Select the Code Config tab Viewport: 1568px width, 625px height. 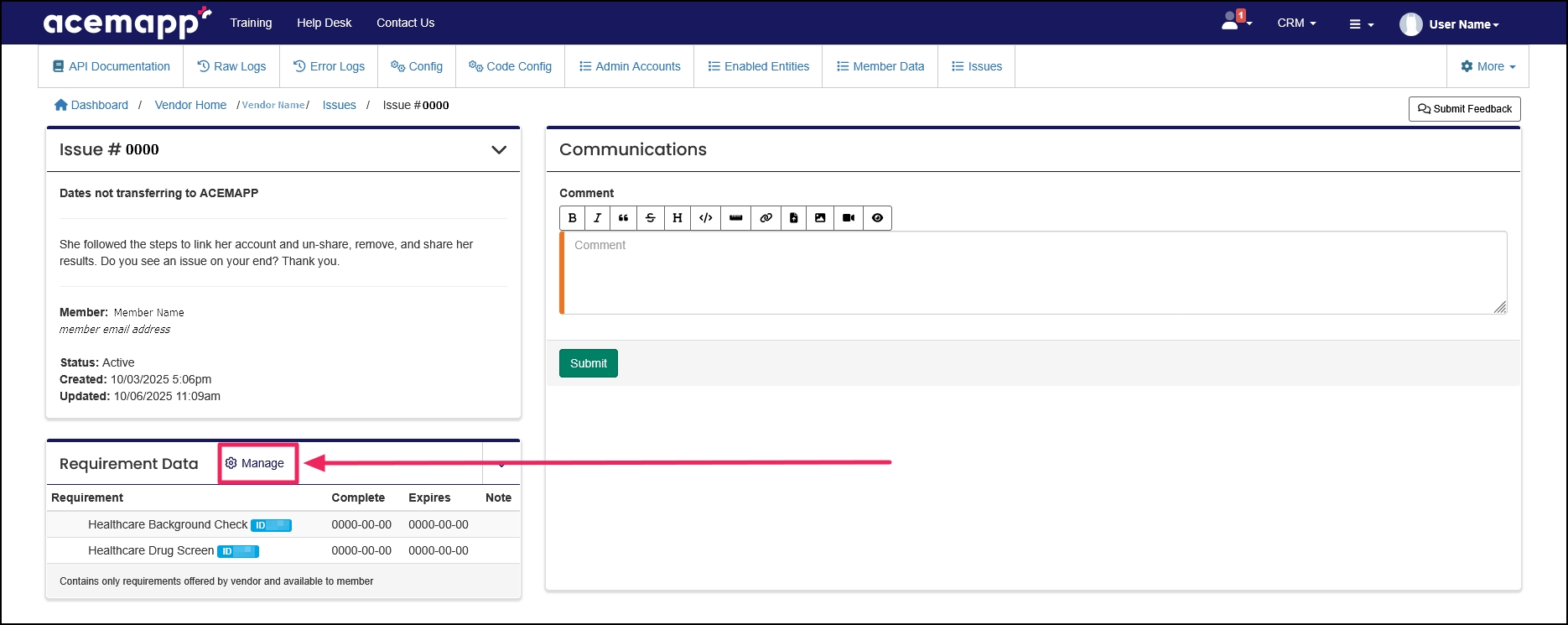pos(510,66)
